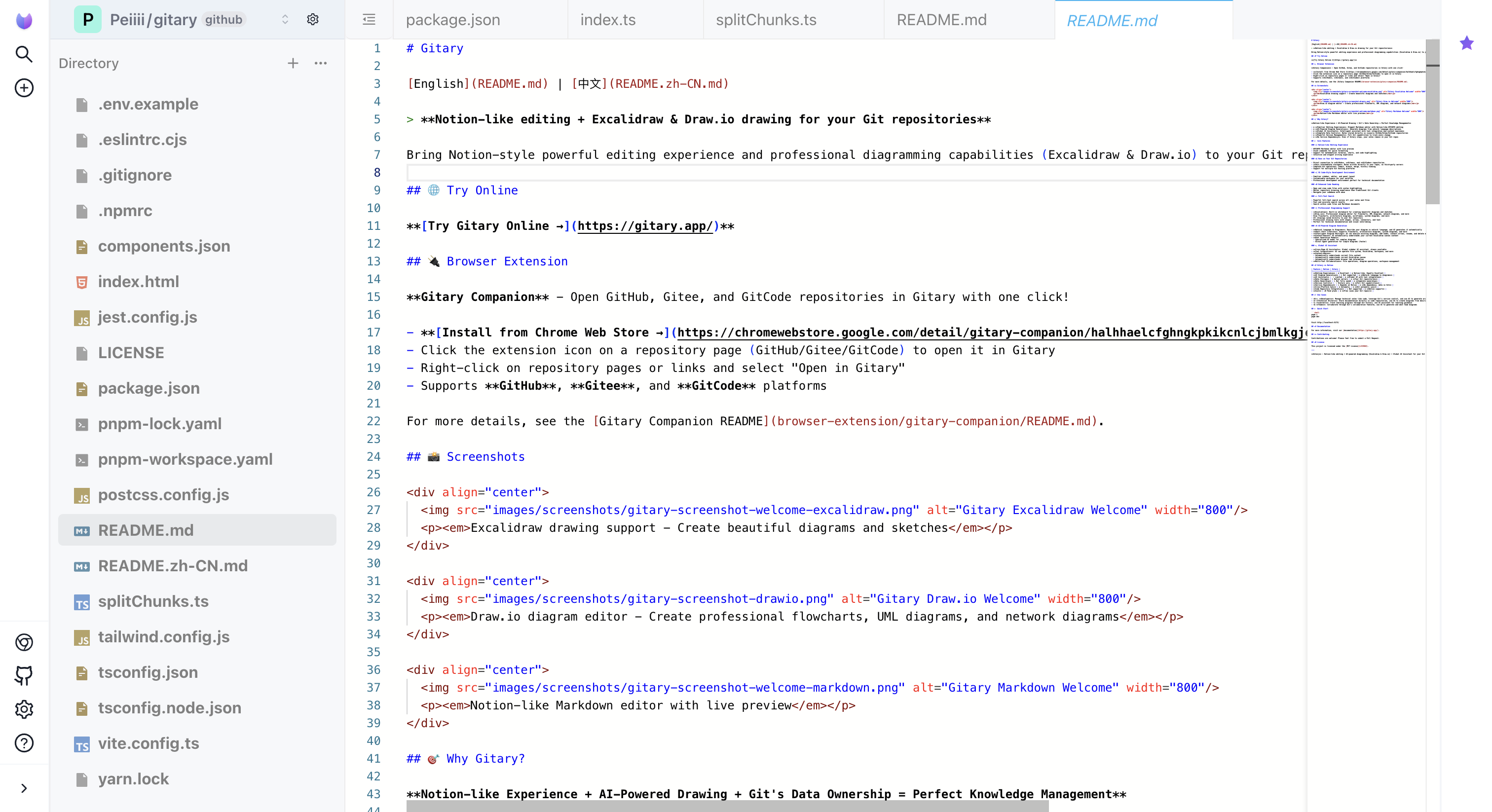Click the vertical scrollbar thumb
Screen dimensions: 1492x812
1432,122
